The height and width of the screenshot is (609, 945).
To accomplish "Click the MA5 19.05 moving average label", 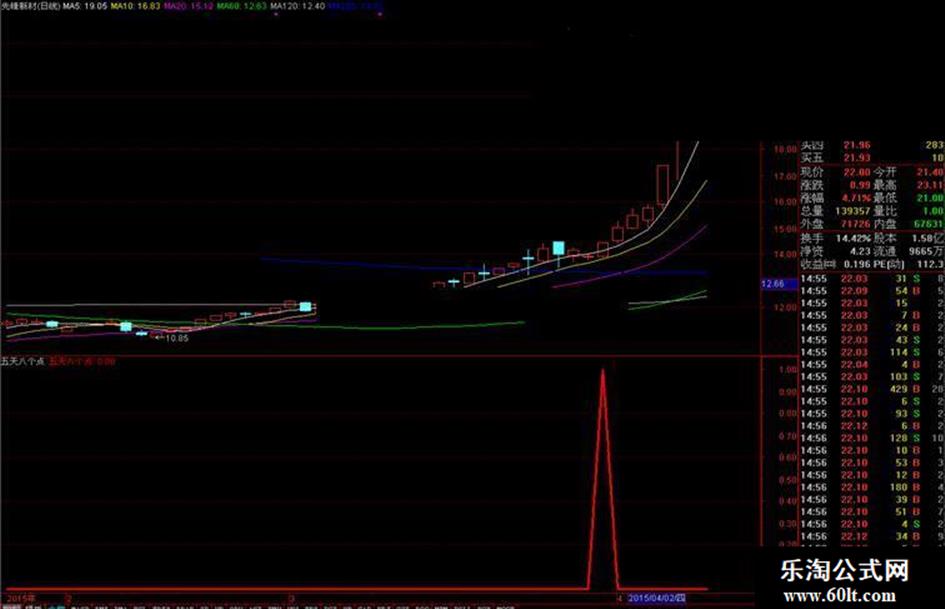I will click(85, 6).
